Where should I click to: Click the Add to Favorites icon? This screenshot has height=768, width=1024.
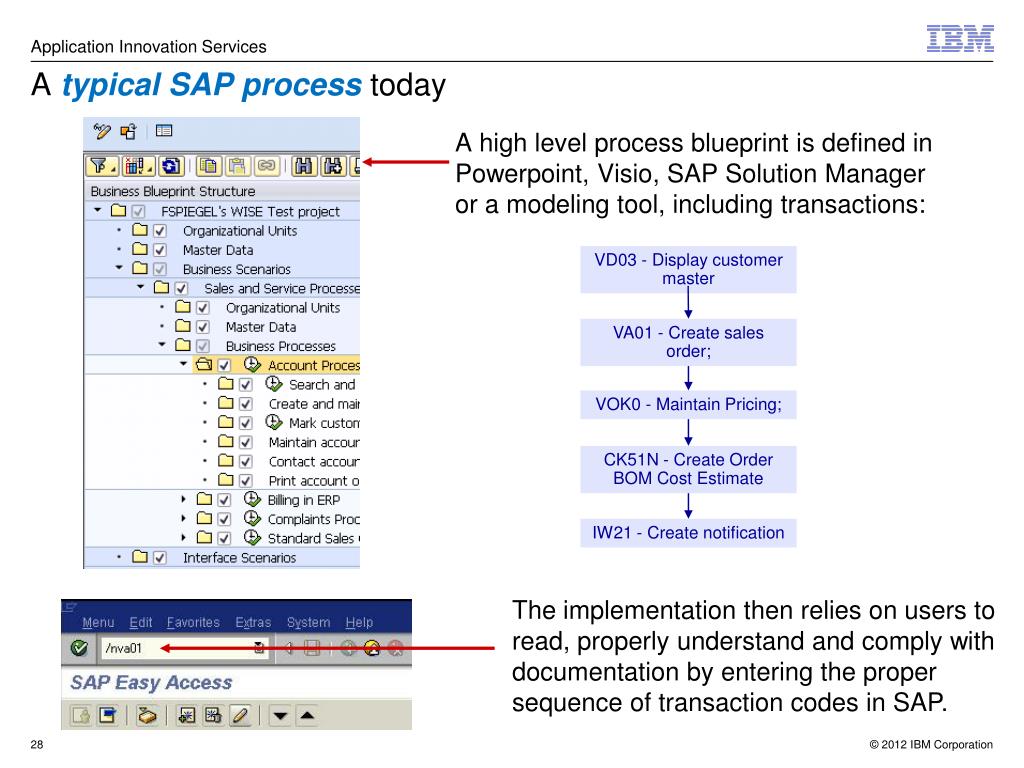click(187, 716)
